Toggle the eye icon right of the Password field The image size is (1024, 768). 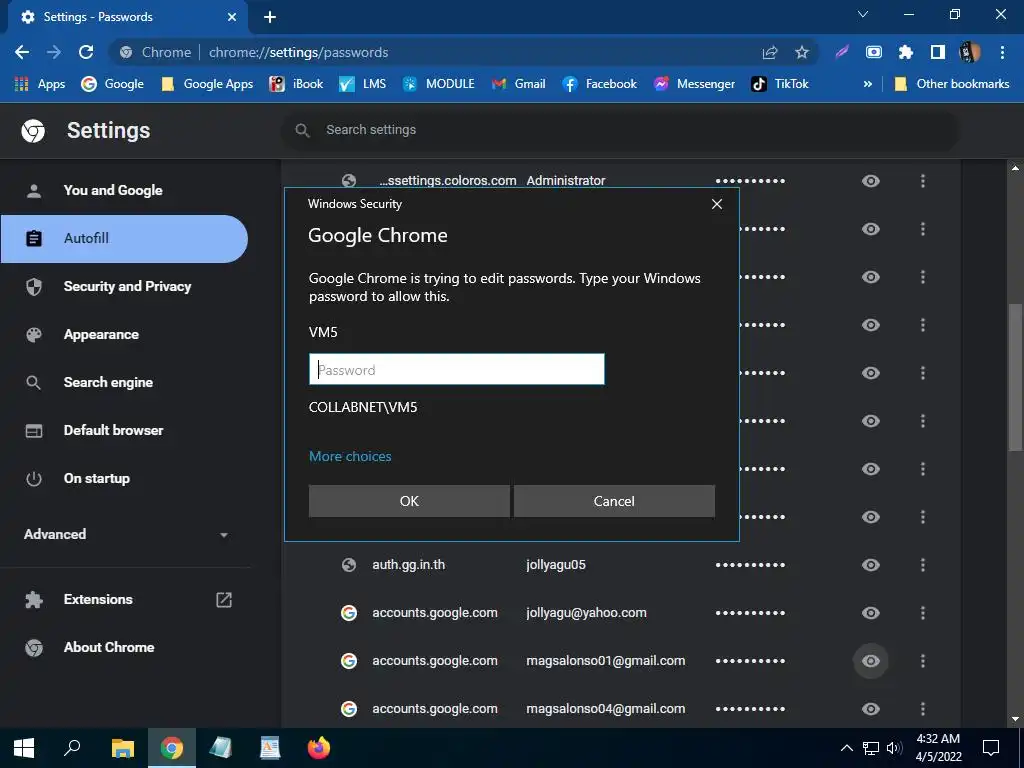point(871,373)
